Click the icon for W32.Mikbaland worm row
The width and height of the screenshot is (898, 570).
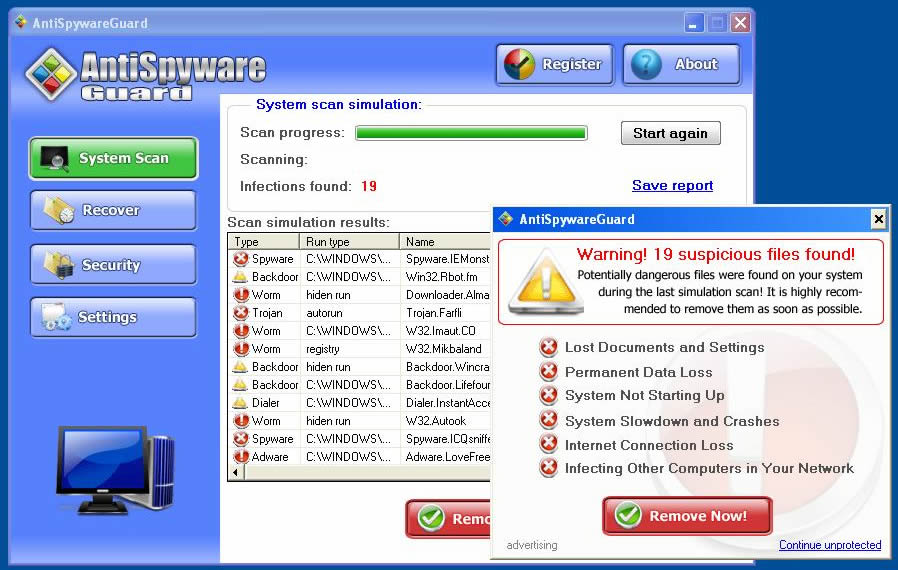click(241, 349)
